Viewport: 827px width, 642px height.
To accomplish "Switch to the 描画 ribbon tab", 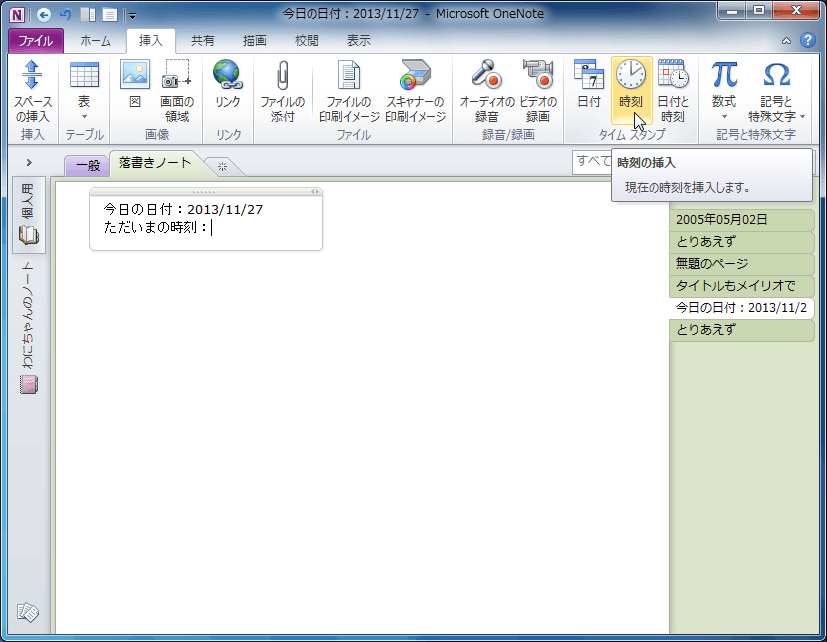I will [x=254, y=41].
